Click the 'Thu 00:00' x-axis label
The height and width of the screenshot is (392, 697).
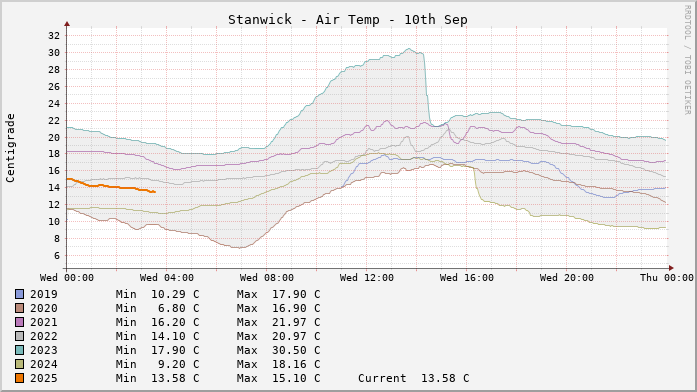667,278
